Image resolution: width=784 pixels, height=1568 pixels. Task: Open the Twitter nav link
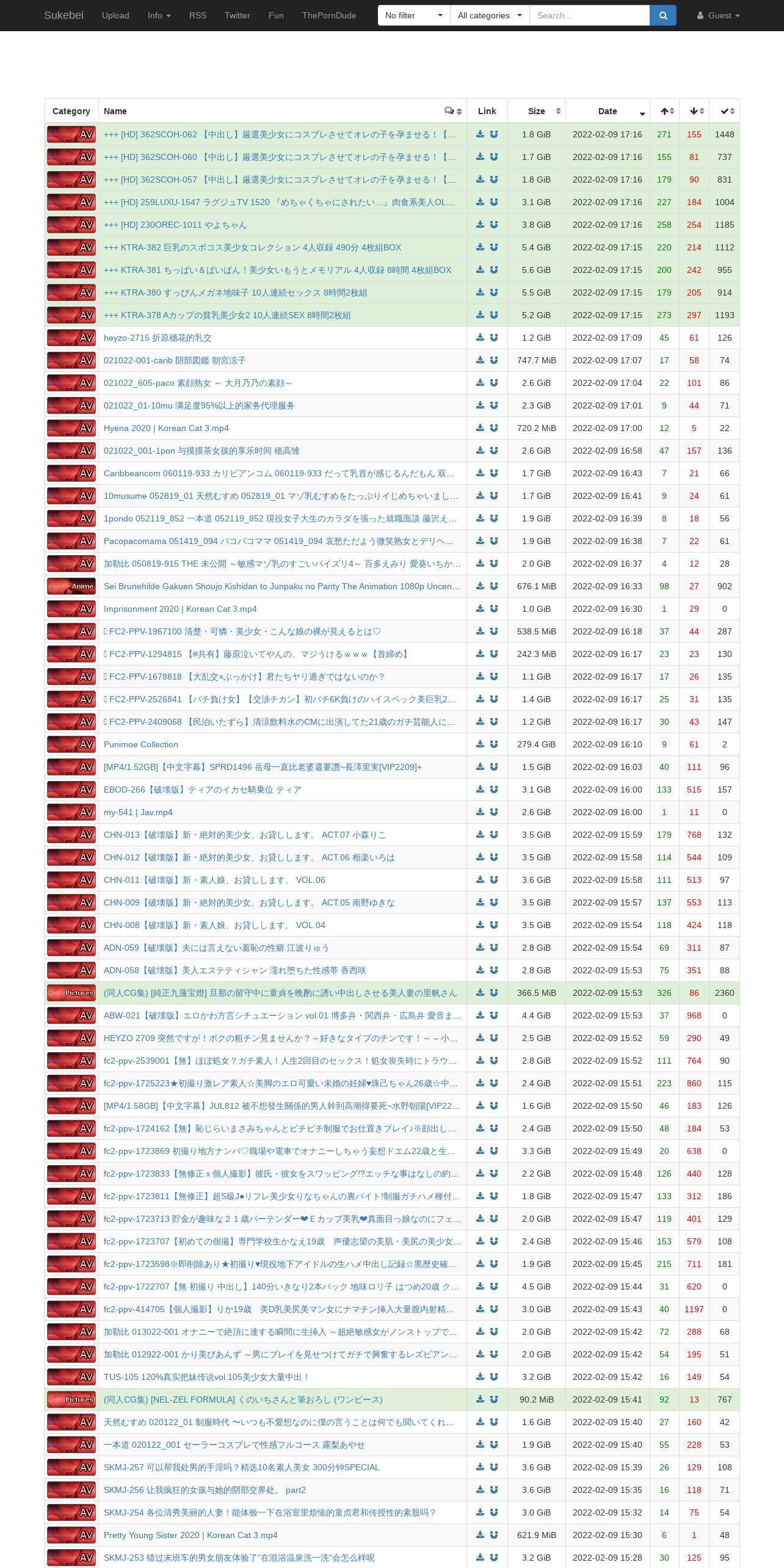click(238, 15)
